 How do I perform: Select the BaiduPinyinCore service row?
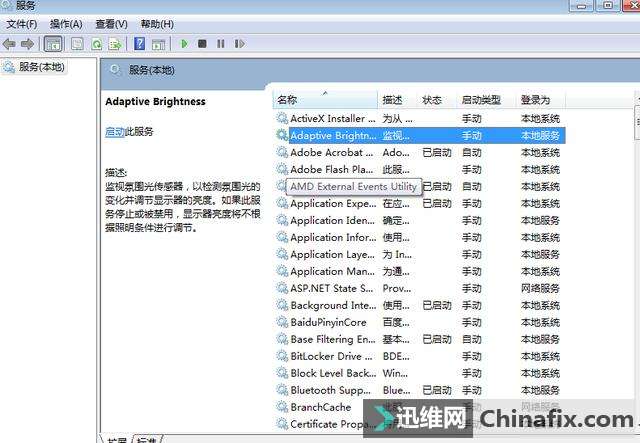tap(420, 322)
